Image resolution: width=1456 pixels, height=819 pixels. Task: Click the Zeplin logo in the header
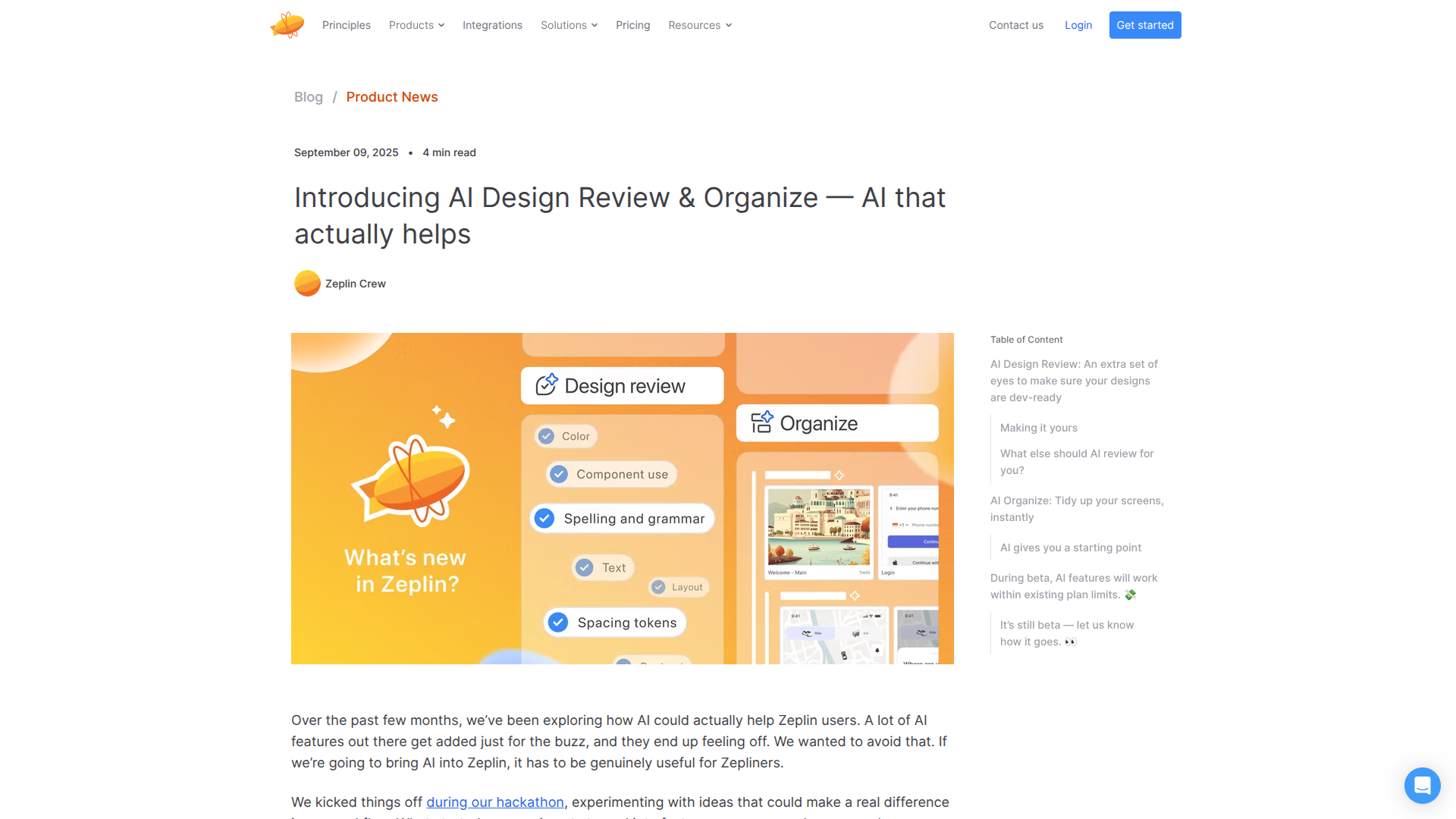coord(287,24)
